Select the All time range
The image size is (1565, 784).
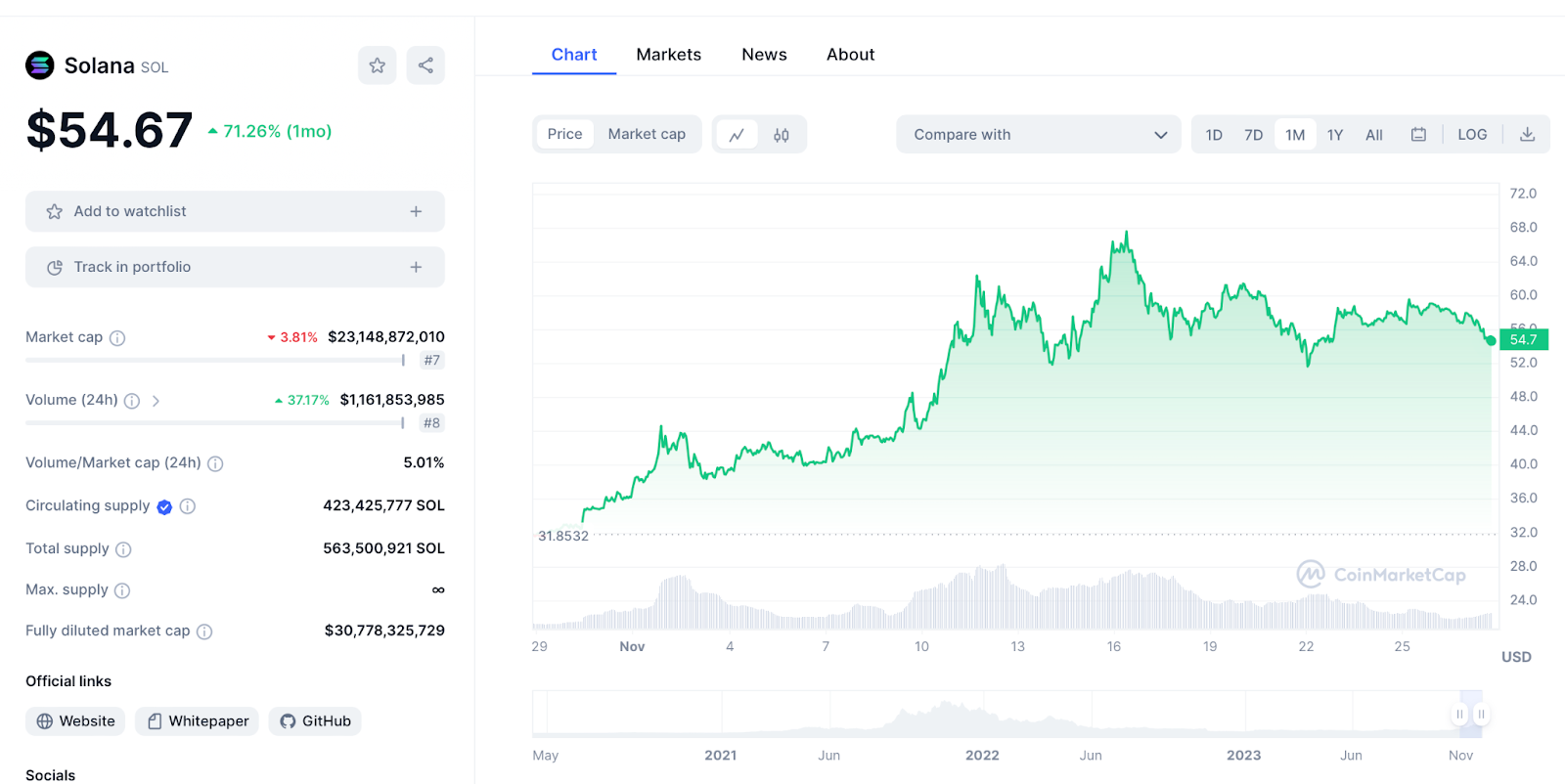[1374, 135]
